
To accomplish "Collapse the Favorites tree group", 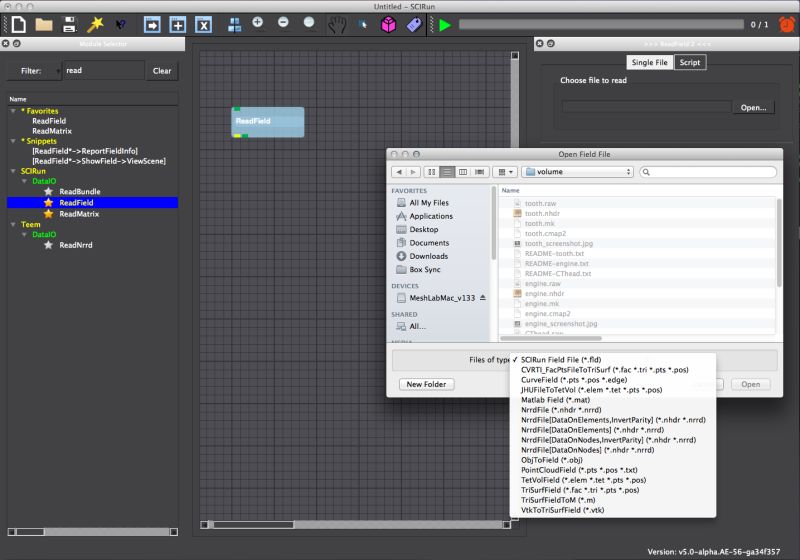I will coord(13,111).
